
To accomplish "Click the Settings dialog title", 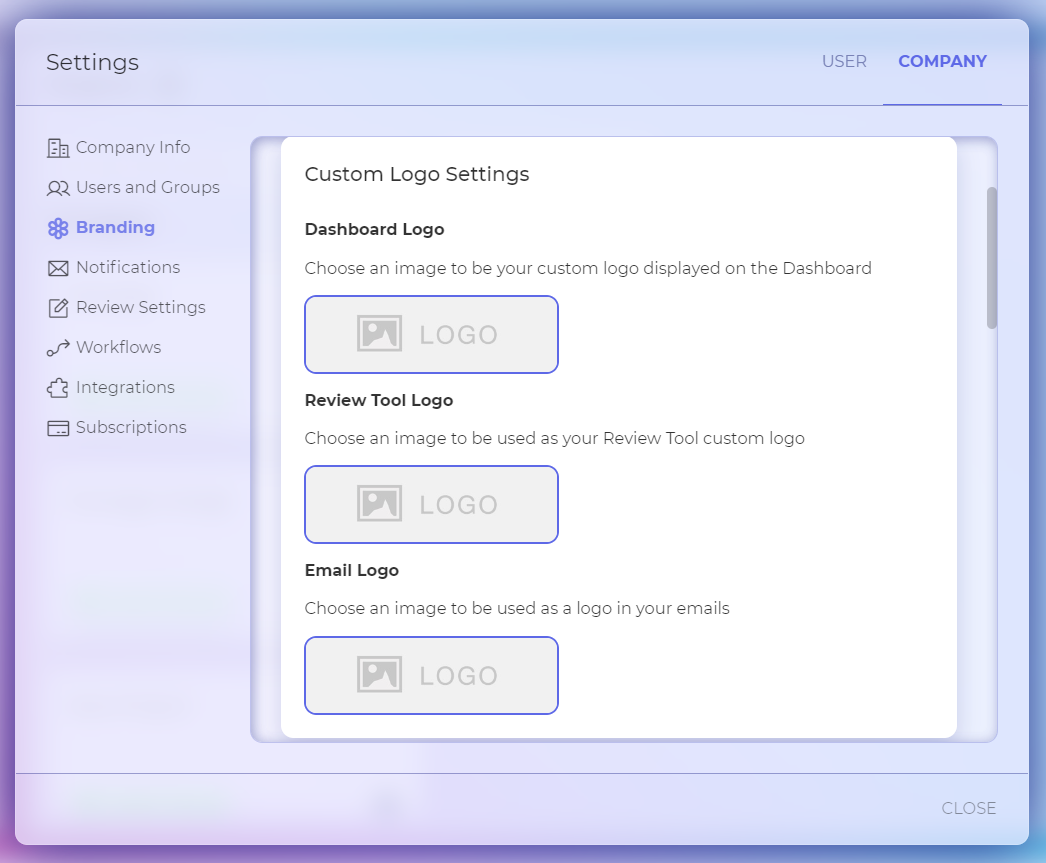I will 93,62.
